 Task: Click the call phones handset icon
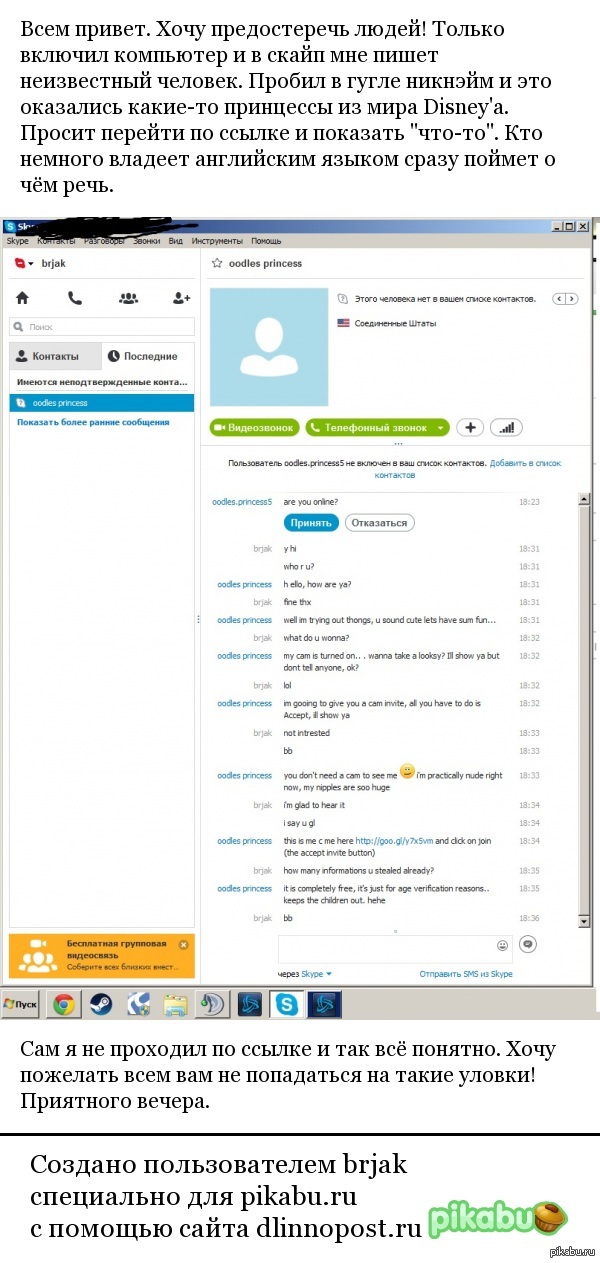(x=75, y=297)
